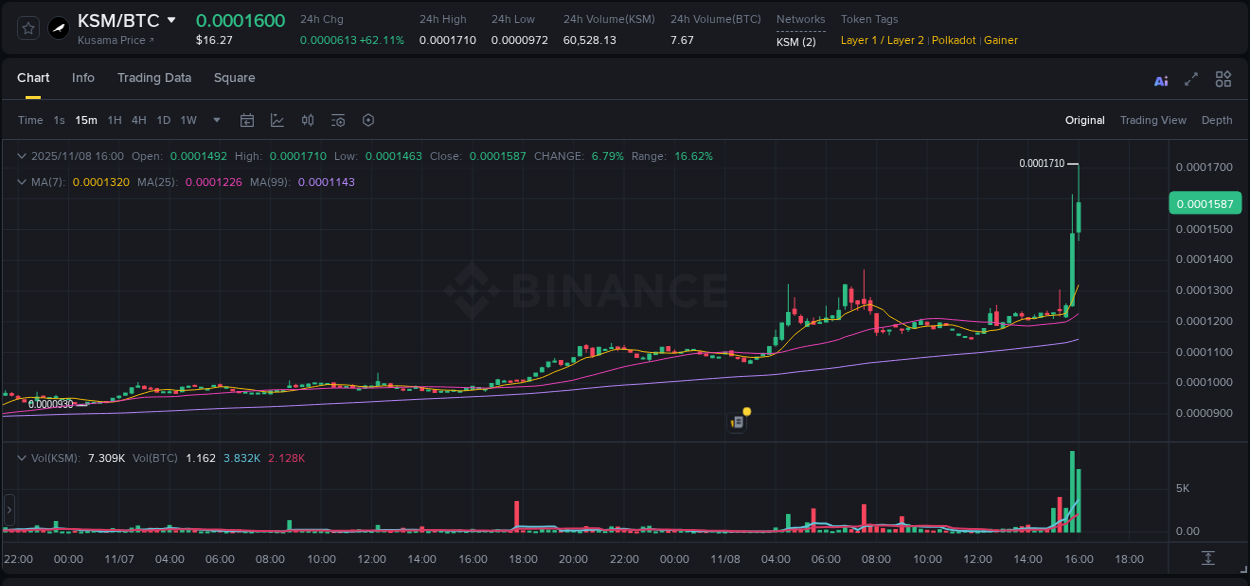Switch to the Trading Data tab
Viewport: 1250px width, 586px height.
[154, 78]
